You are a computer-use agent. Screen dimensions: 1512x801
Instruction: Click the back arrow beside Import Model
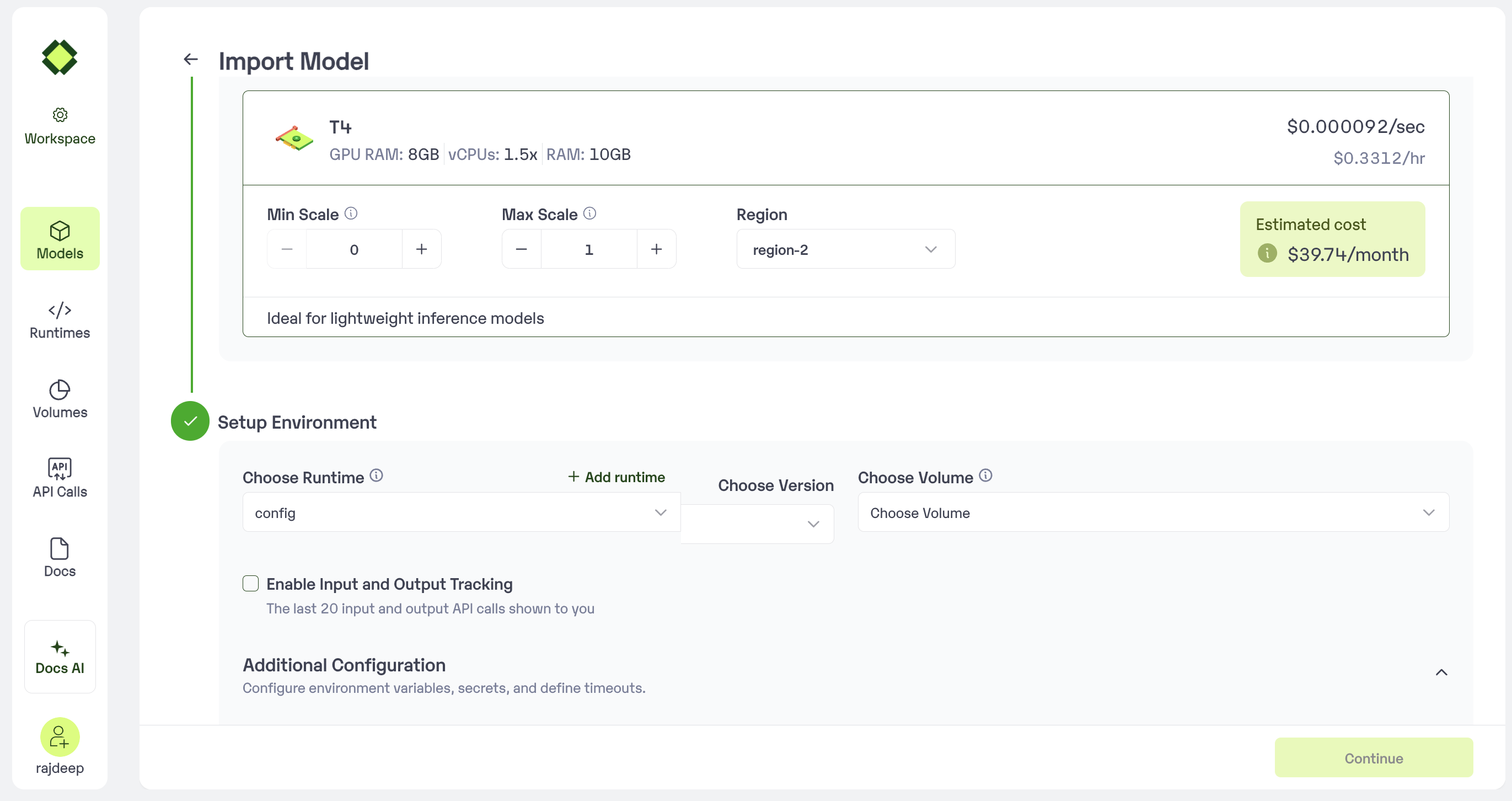(x=191, y=60)
